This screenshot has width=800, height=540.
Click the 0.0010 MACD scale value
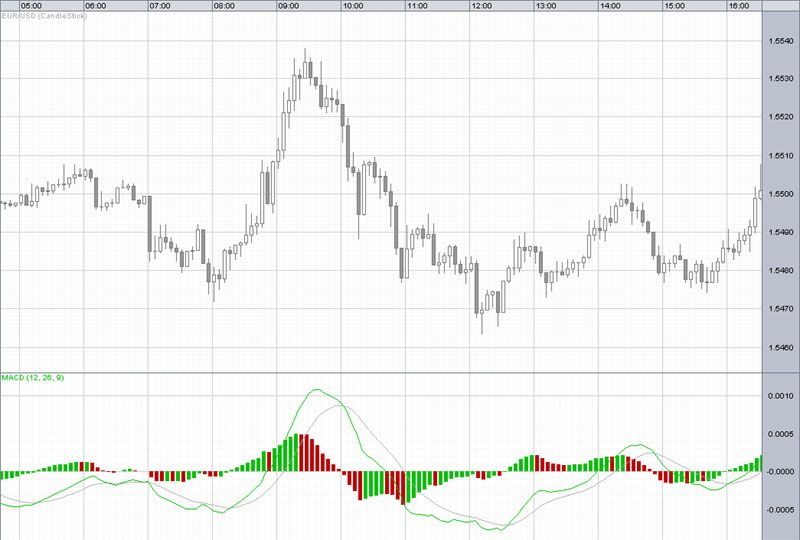[x=781, y=396]
